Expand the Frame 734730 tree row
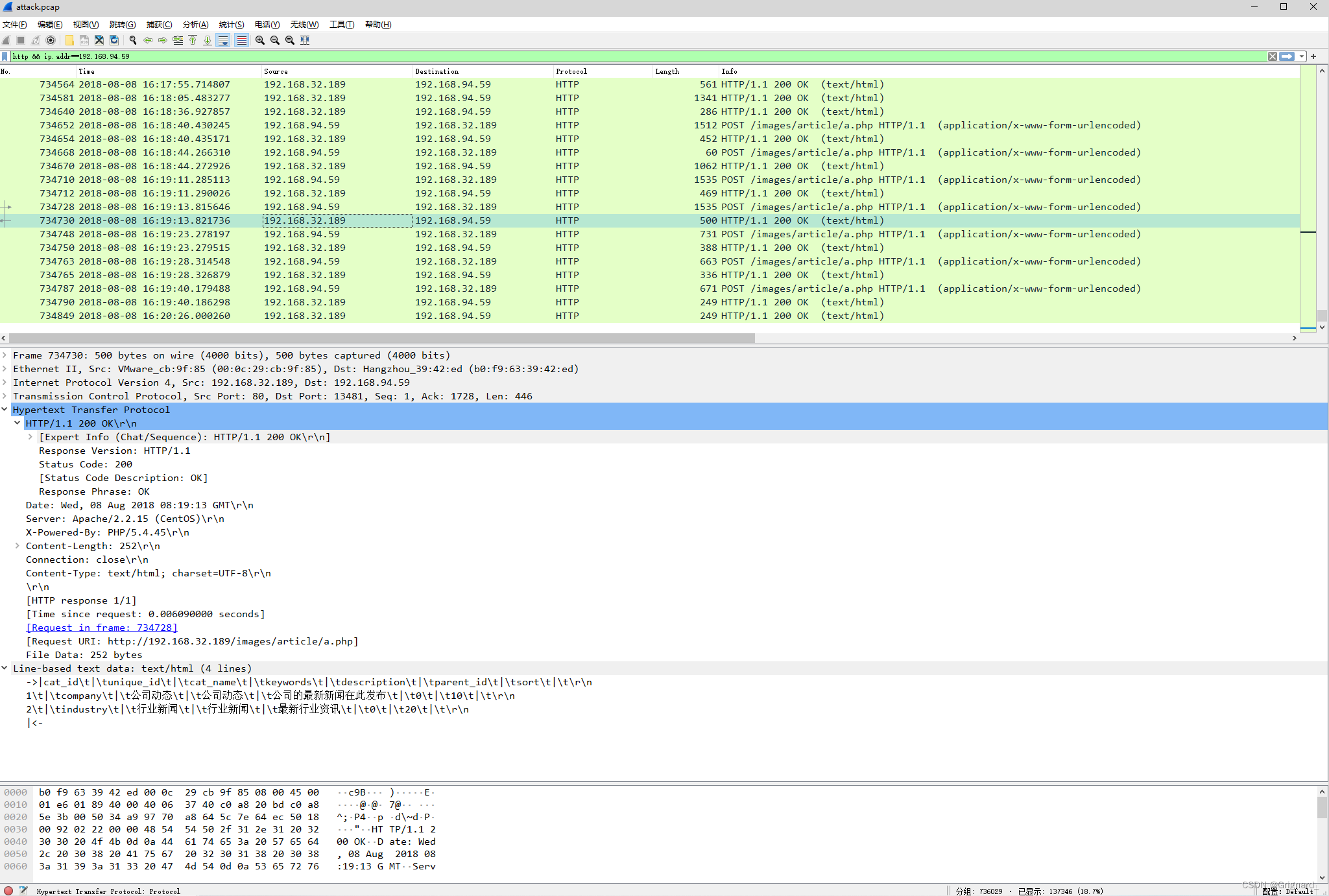Screen dimensions: 1329x896 pos(5,355)
